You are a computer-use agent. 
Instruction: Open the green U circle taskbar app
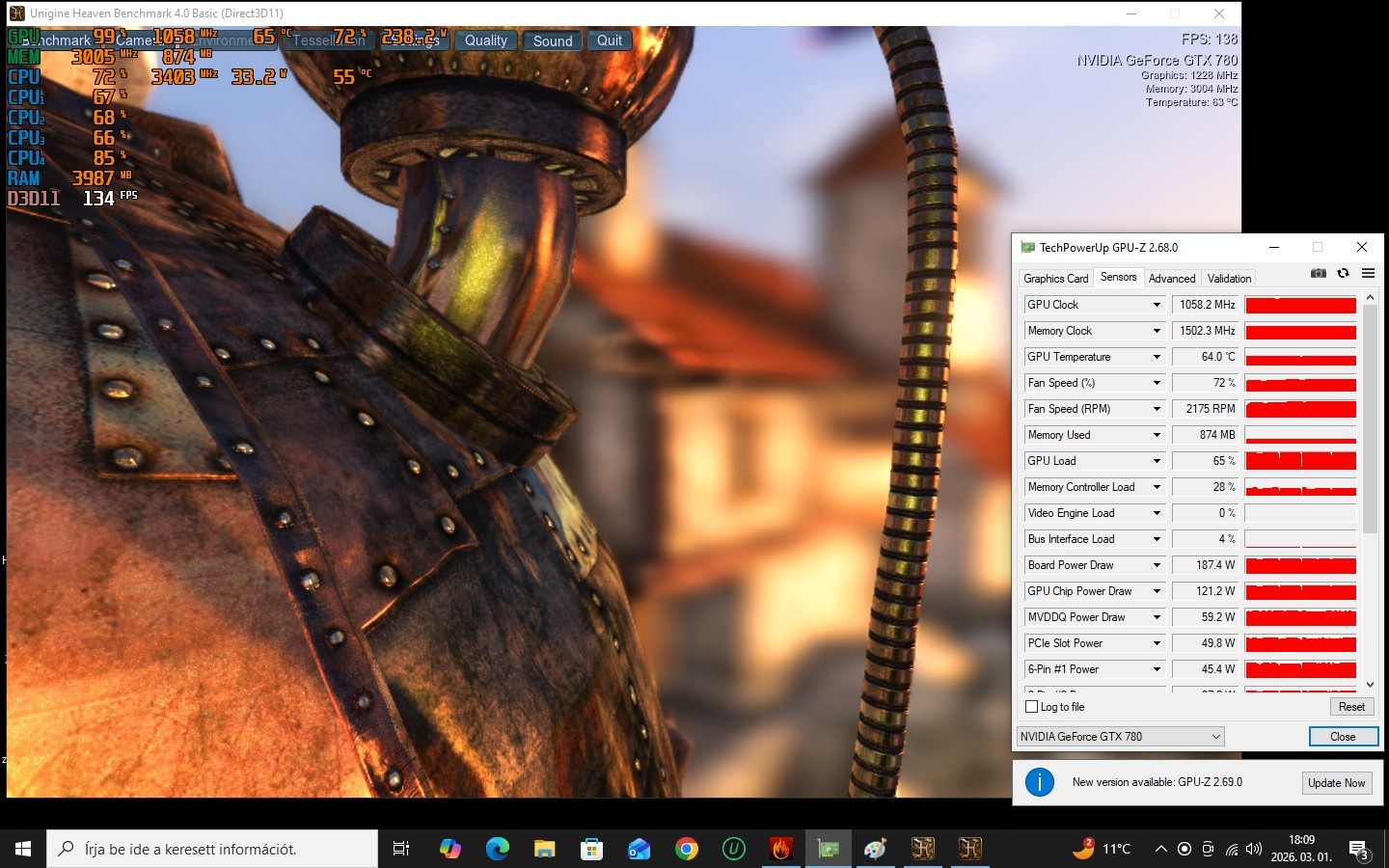coord(734,849)
